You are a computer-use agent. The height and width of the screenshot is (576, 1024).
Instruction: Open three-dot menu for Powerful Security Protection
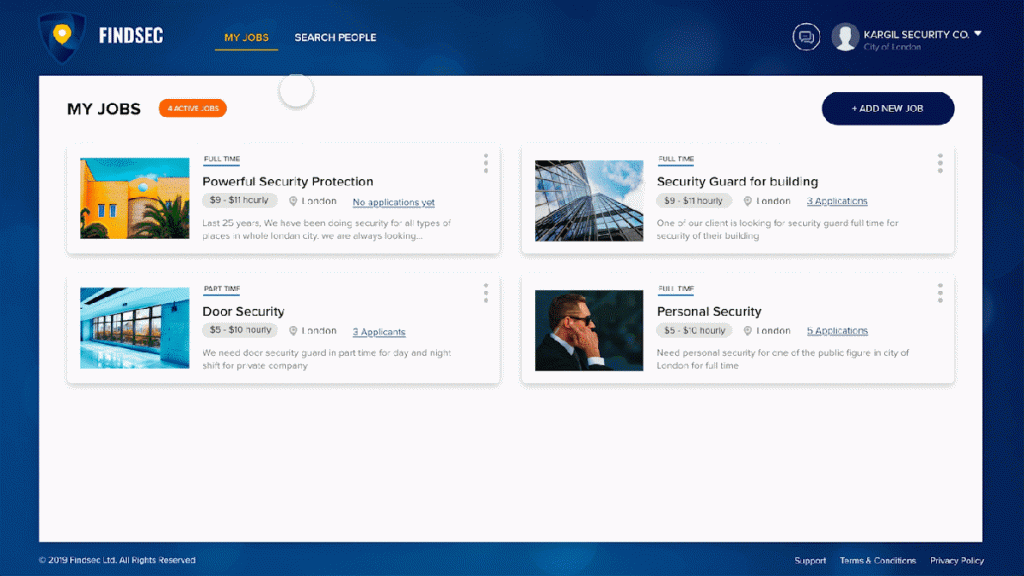[486, 163]
